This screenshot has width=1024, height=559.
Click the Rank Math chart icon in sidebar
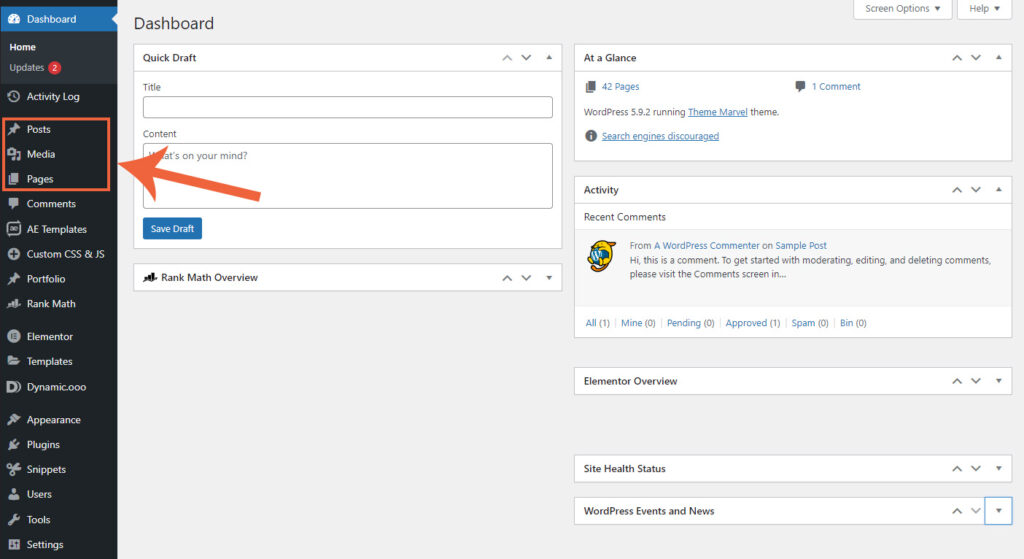click(14, 304)
